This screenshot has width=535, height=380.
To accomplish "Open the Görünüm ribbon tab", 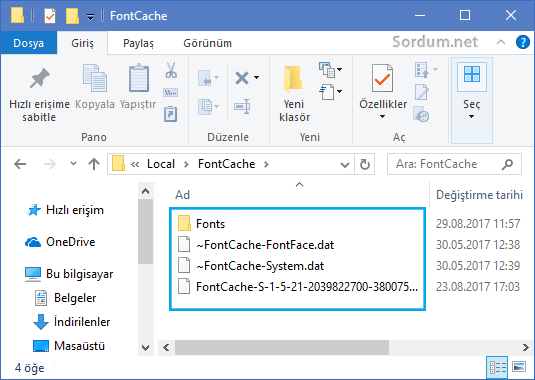I will click(x=207, y=43).
